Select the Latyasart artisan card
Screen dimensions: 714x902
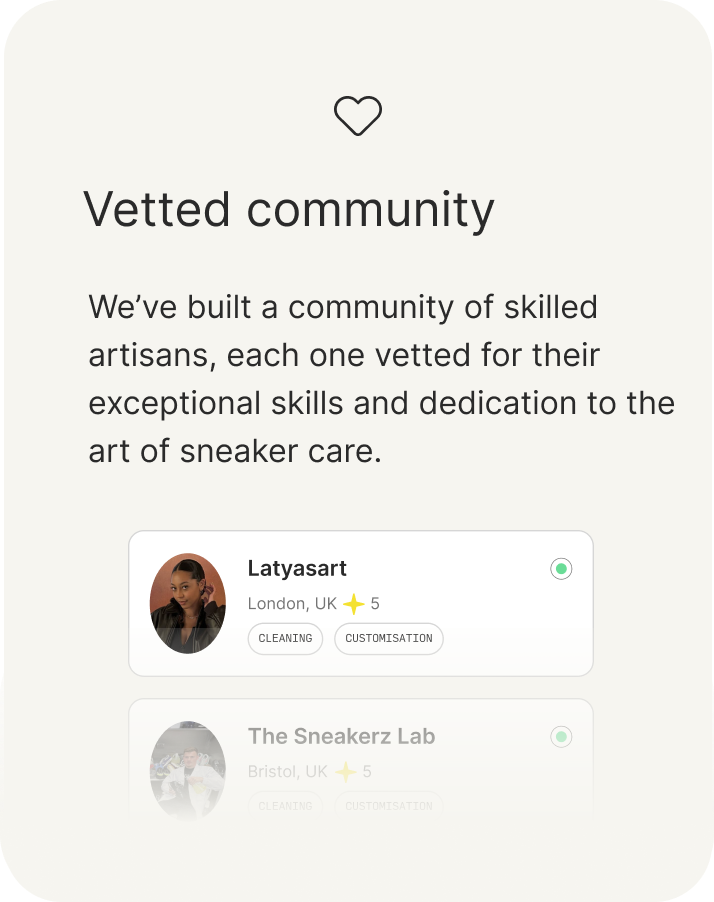[x=361, y=603]
